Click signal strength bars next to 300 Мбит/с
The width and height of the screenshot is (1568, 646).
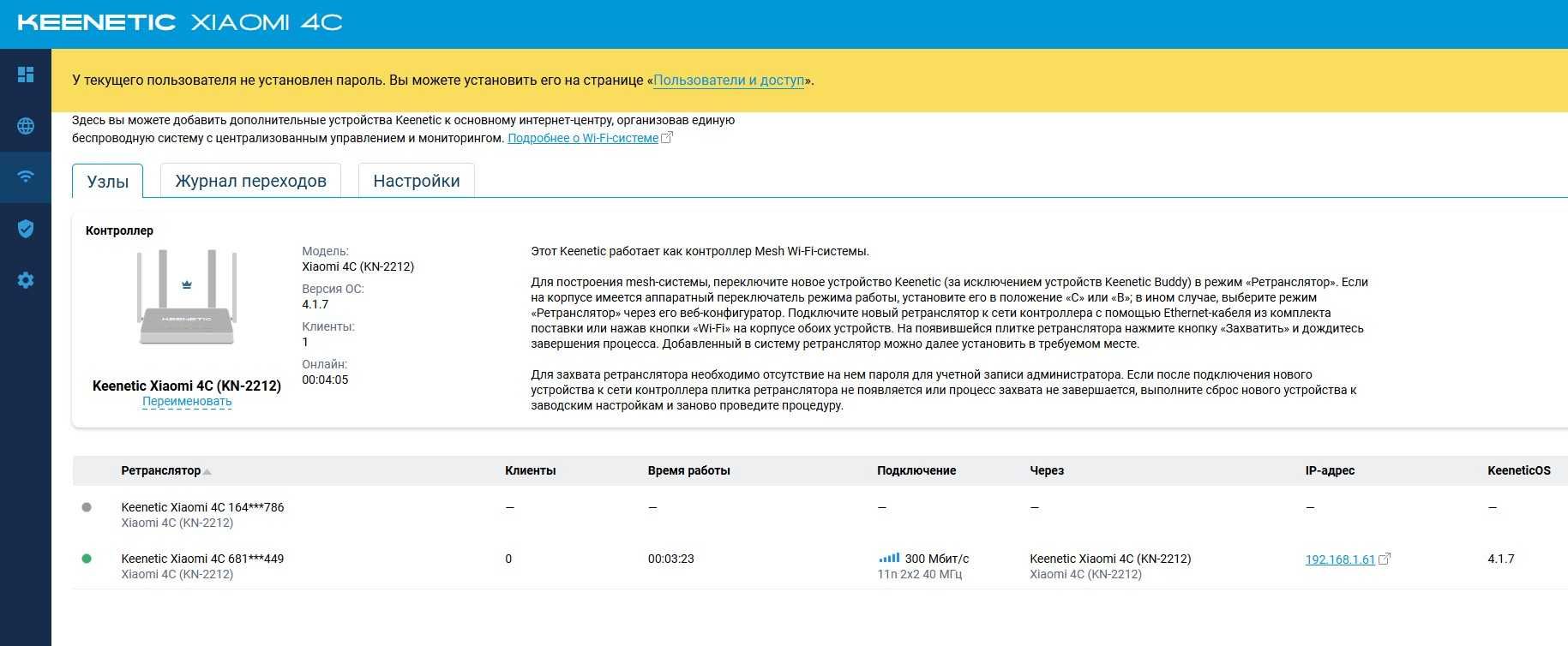pos(889,558)
